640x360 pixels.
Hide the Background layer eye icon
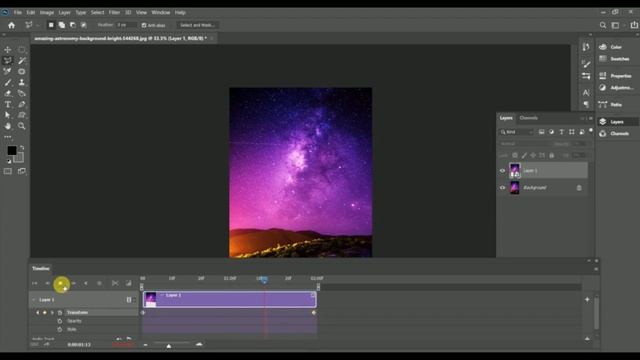502,188
